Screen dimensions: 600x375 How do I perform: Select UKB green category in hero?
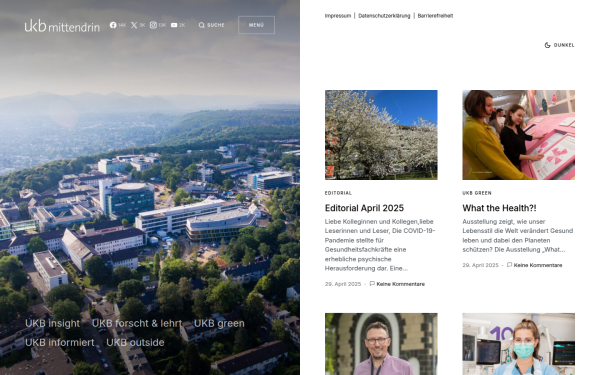(219, 323)
